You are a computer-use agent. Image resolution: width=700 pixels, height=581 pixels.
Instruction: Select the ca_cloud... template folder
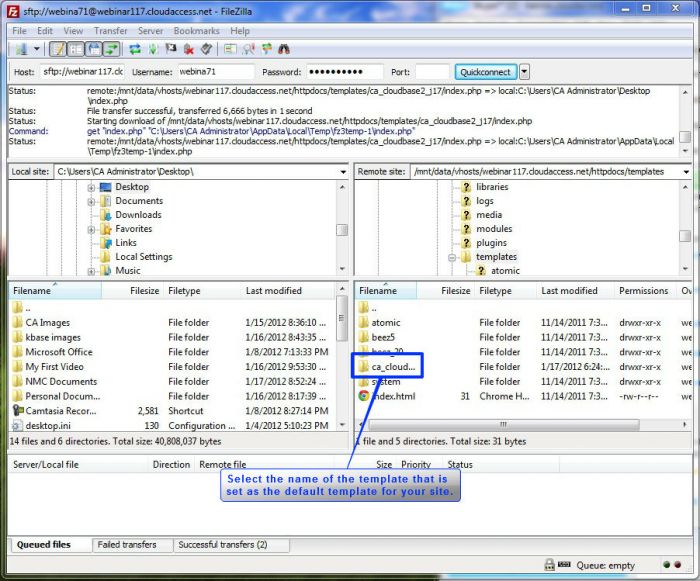[393, 367]
